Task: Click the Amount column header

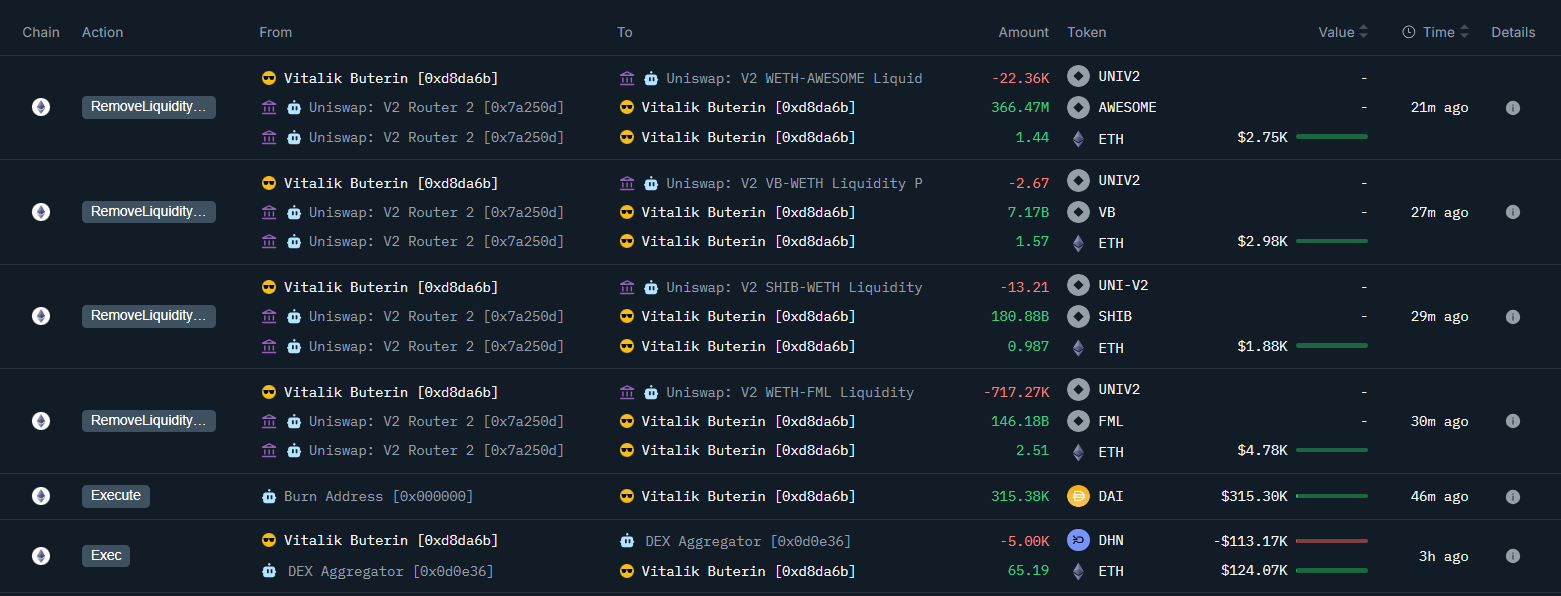Action: point(1023,32)
